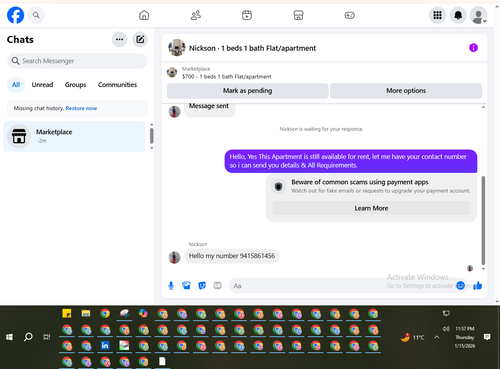The image size is (500, 369).
Task: Click the purple 'Apartment is still available' message
Action: click(351, 161)
